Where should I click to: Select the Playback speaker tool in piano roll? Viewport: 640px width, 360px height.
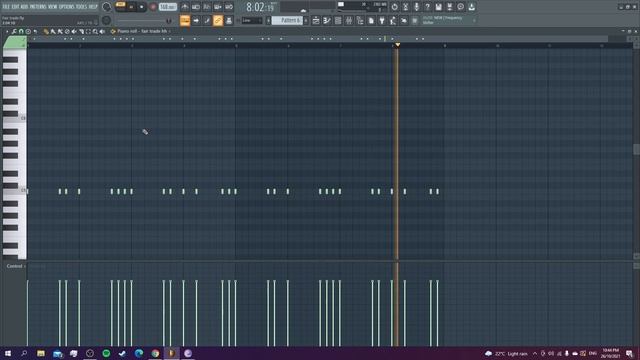[102, 31]
